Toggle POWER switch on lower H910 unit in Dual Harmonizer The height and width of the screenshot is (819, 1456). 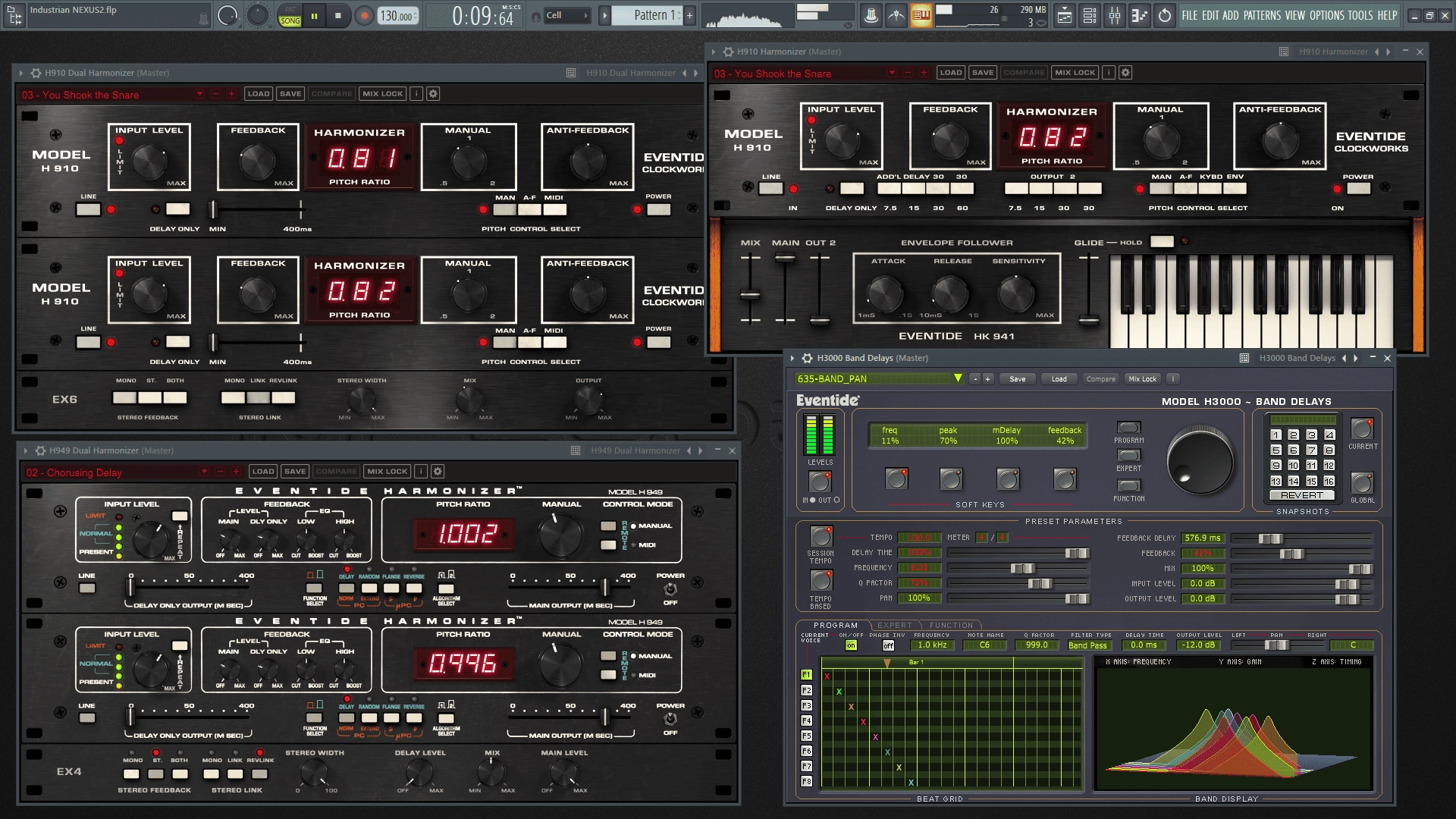click(x=658, y=342)
